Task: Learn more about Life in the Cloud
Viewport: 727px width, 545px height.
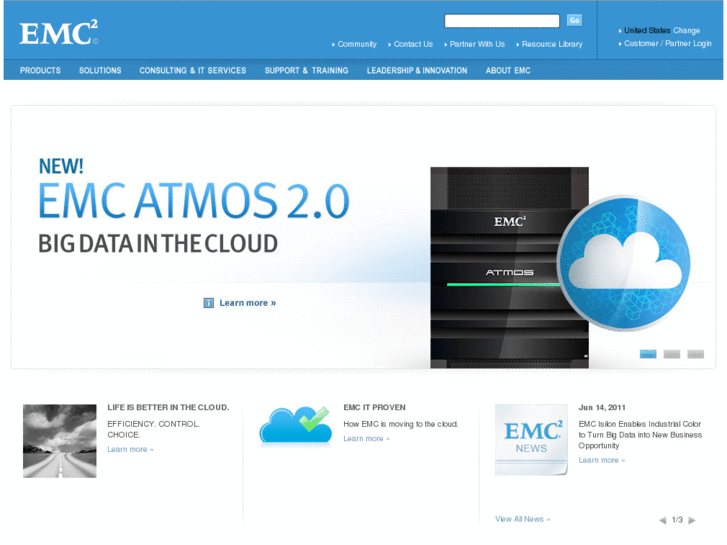Action: point(130,449)
